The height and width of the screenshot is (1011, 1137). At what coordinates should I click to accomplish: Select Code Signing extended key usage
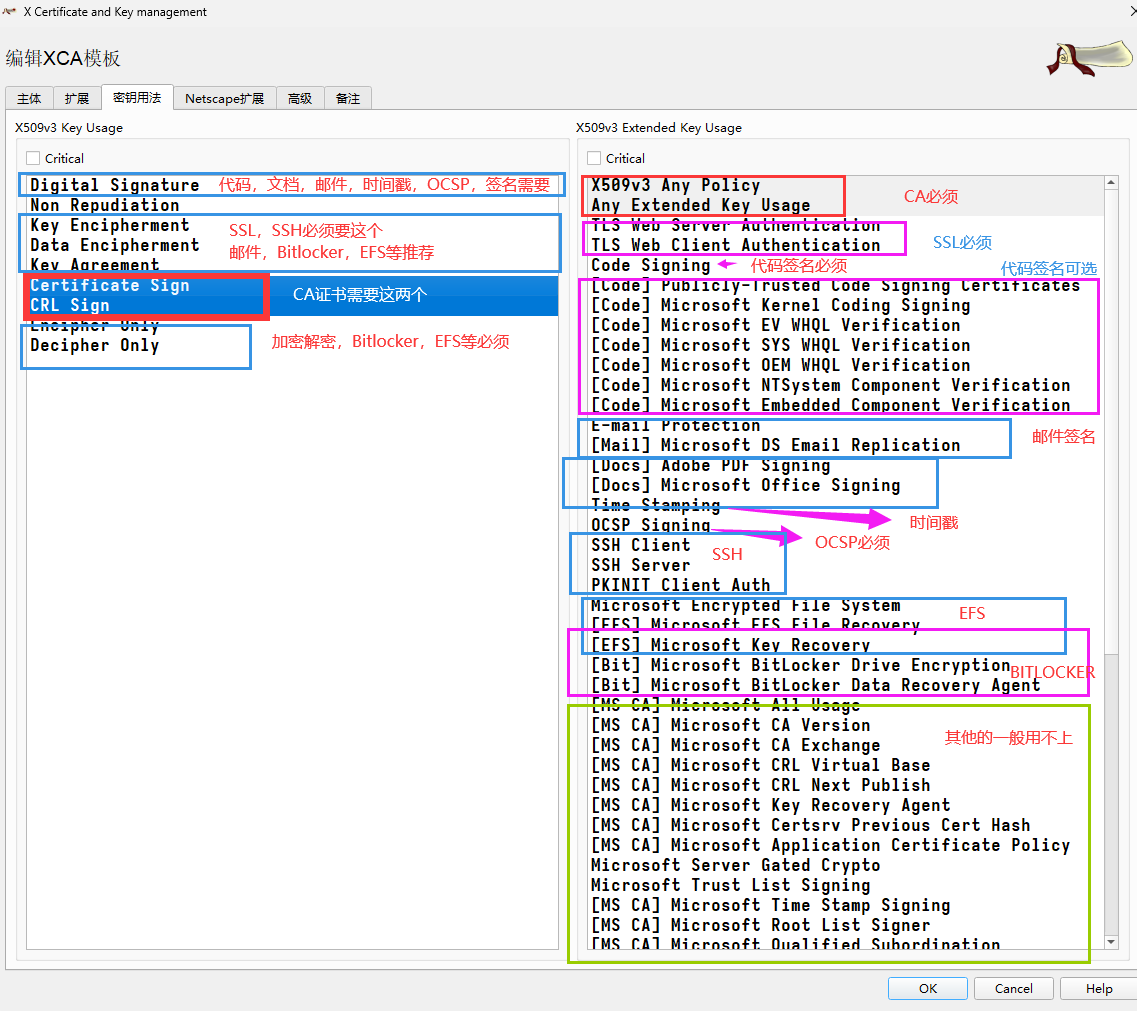point(650,265)
